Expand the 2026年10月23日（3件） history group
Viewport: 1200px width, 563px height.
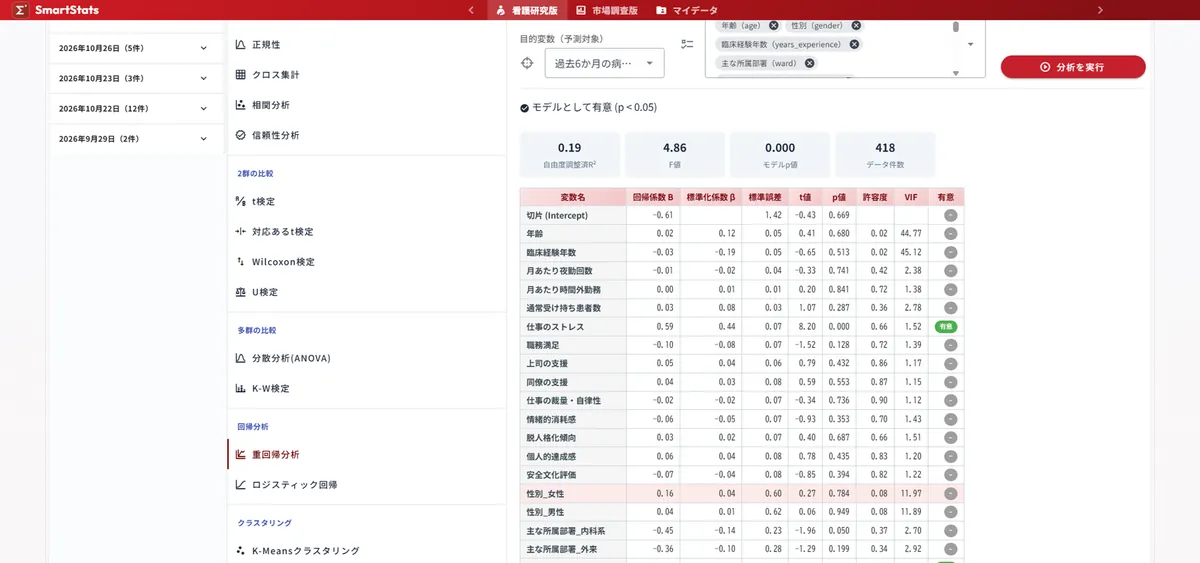point(134,78)
